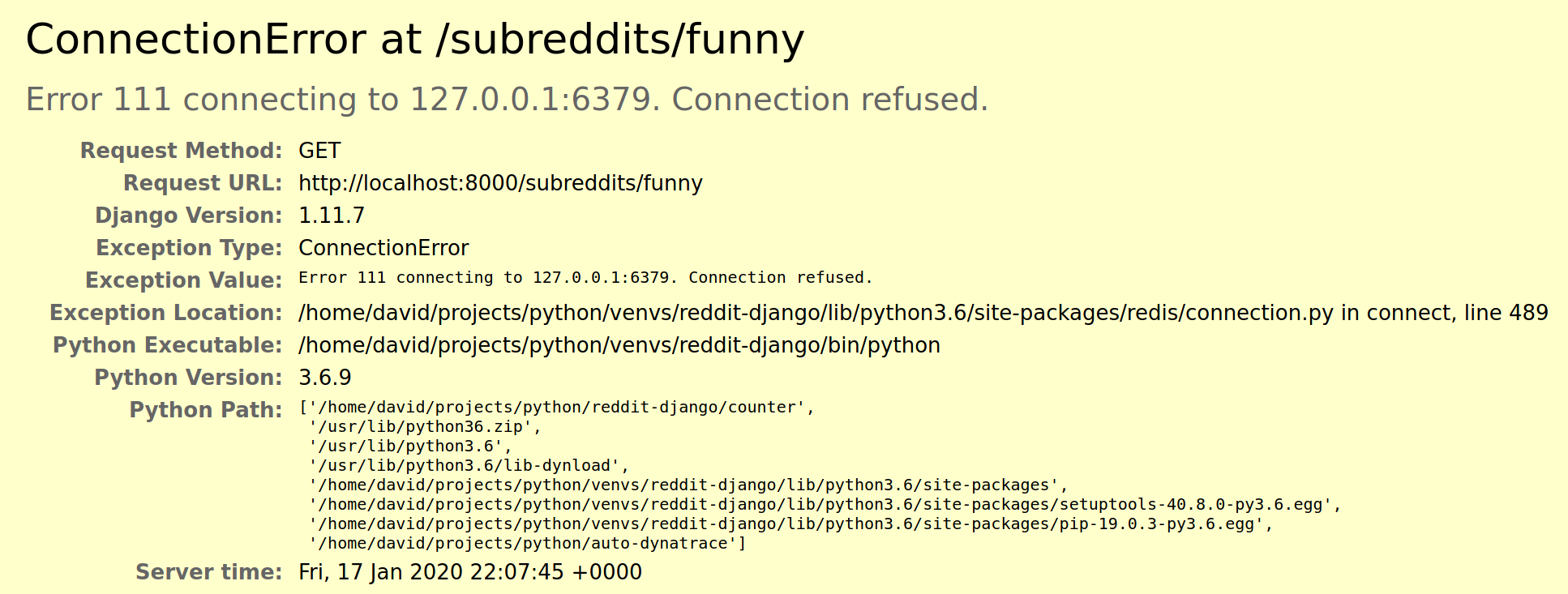The height and width of the screenshot is (594, 1568).
Task: Click the "Request Method:" label
Action: (181, 151)
